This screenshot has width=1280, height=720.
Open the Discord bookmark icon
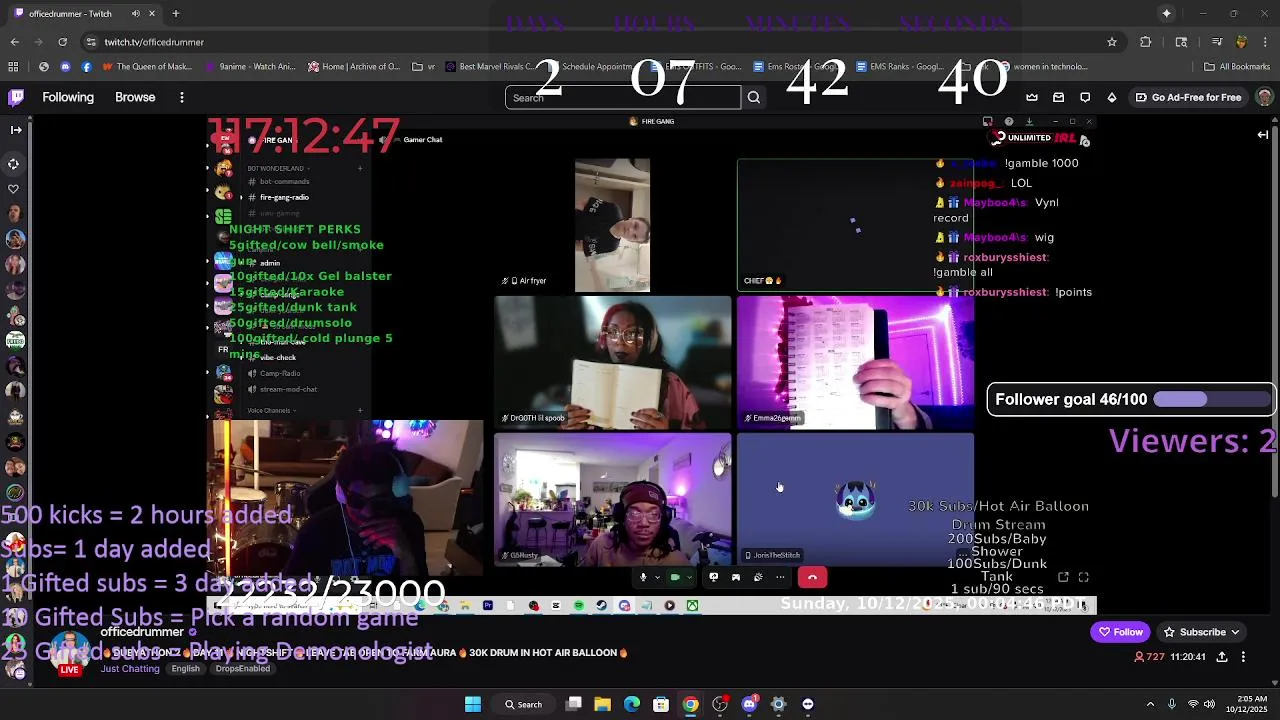click(x=65, y=67)
